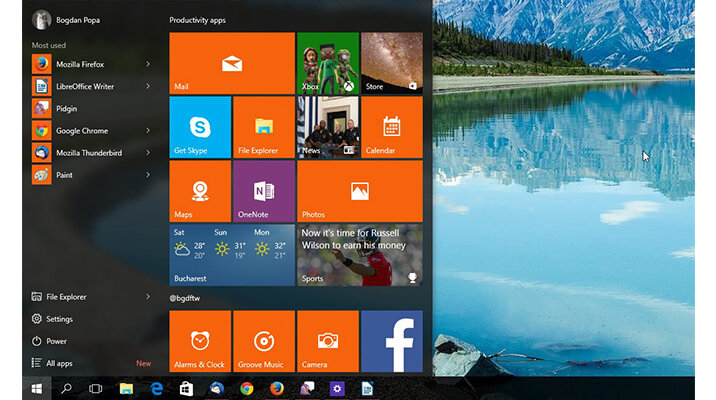Open taskbar search magnifier
Image resolution: width=716 pixels, height=400 pixels.
66,389
